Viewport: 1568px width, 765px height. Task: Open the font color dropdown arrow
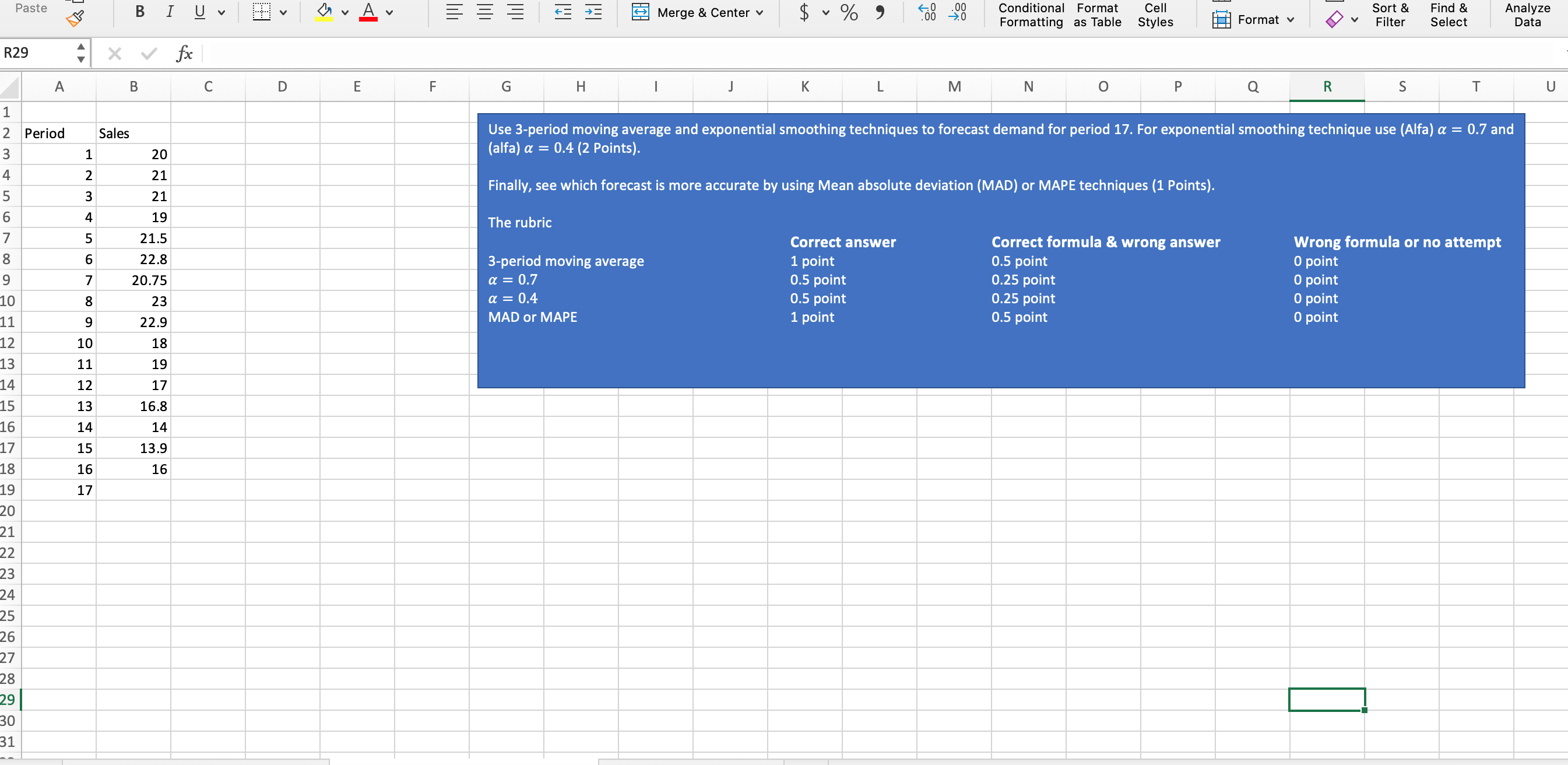click(x=389, y=12)
